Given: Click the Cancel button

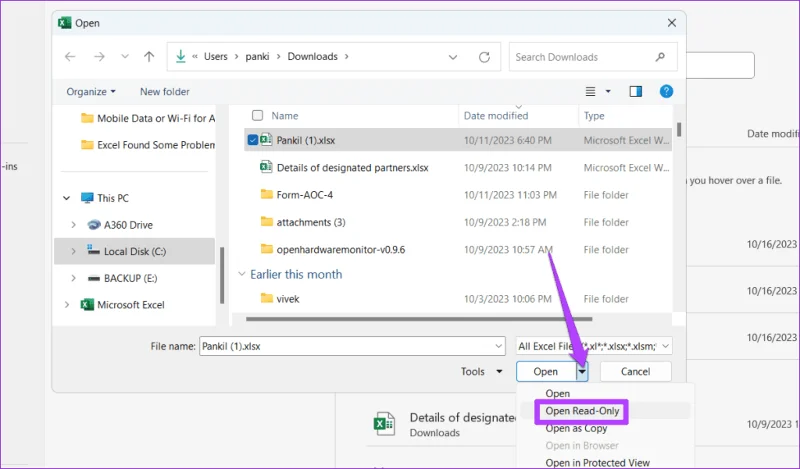Looking at the screenshot, I should pos(636,372).
